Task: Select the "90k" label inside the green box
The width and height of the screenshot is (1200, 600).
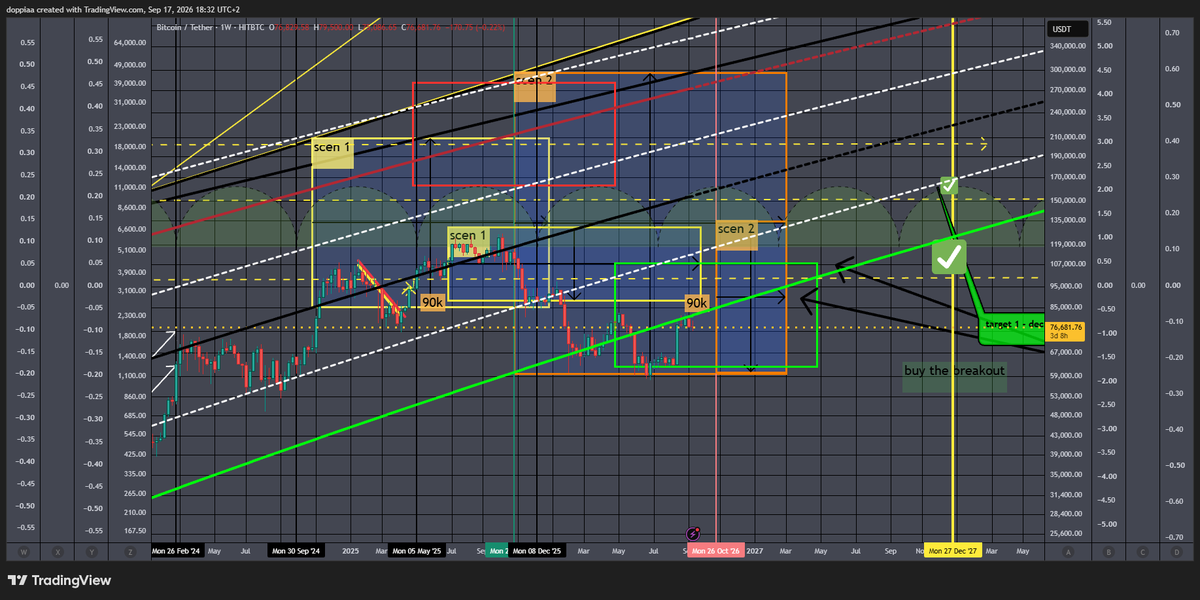Action: click(697, 302)
